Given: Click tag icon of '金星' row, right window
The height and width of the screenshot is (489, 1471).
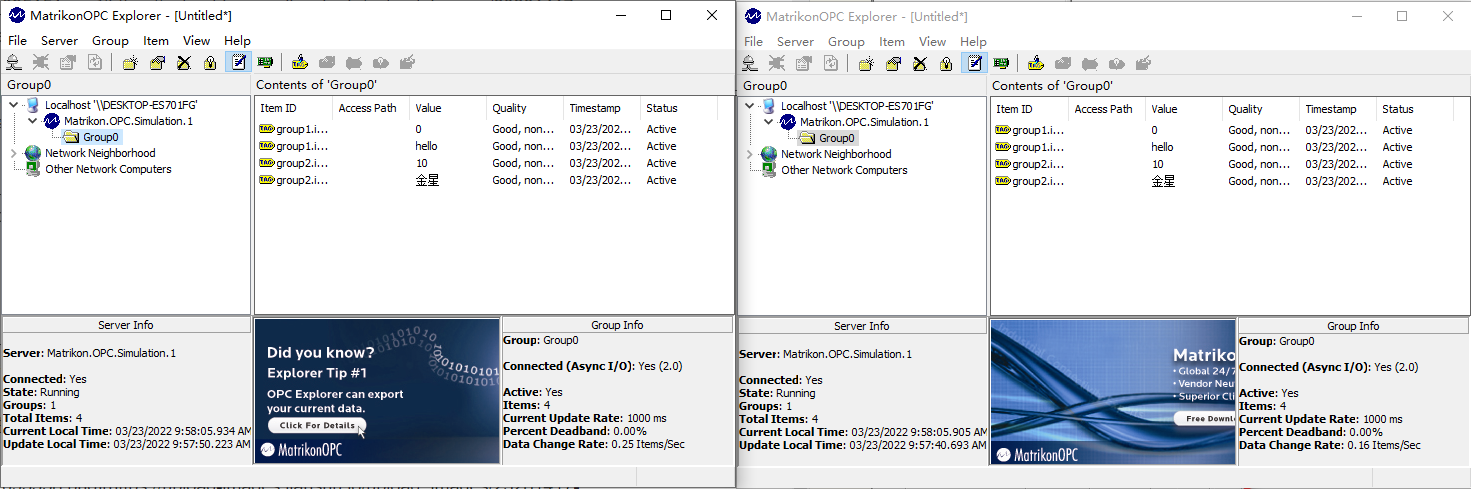Looking at the screenshot, I should click(1002, 181).
